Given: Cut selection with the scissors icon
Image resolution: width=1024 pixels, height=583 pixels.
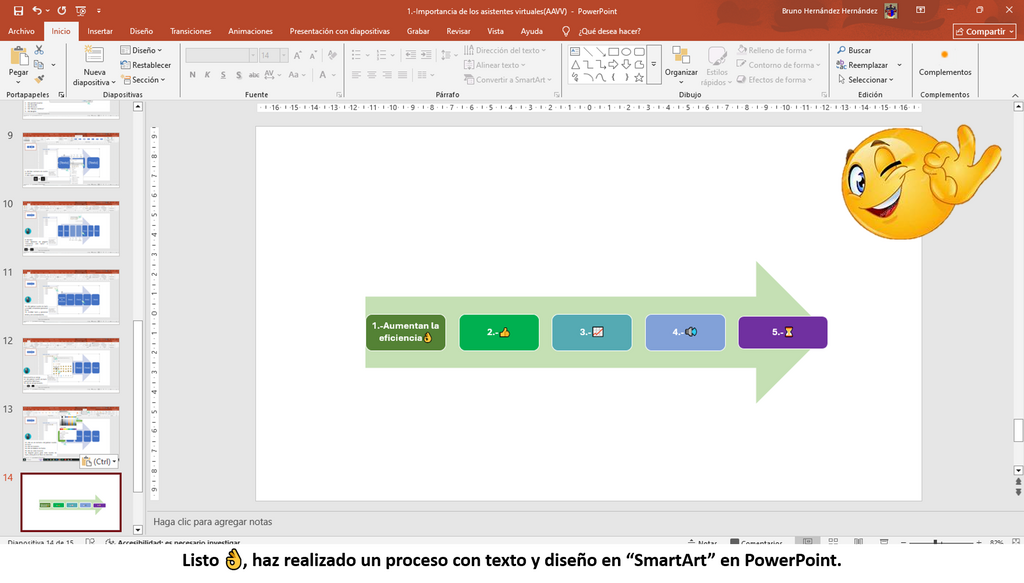Looking at the screenshot, I should [x=39, y=50].
